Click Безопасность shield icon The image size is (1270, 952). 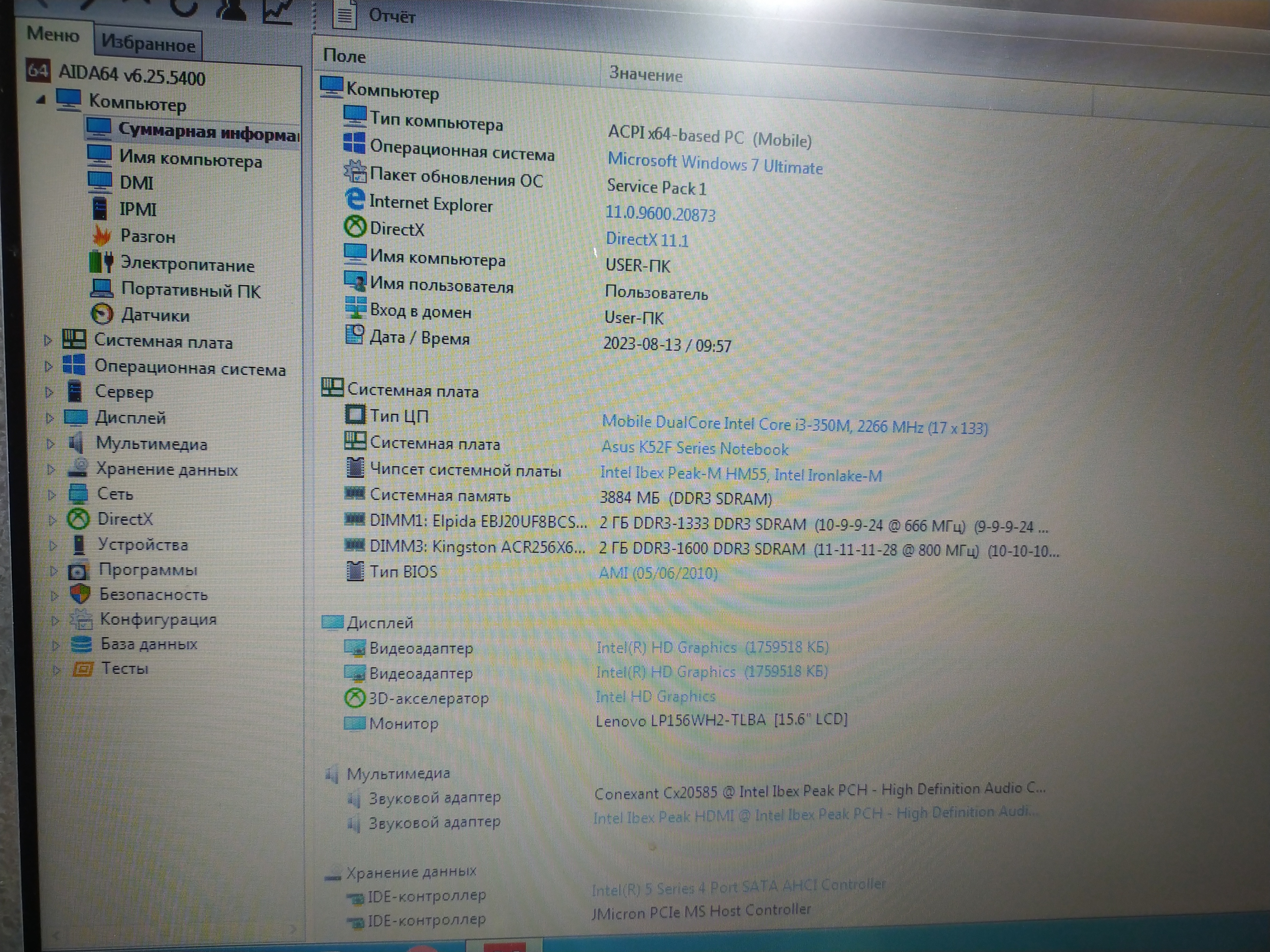tap(80, 594)
